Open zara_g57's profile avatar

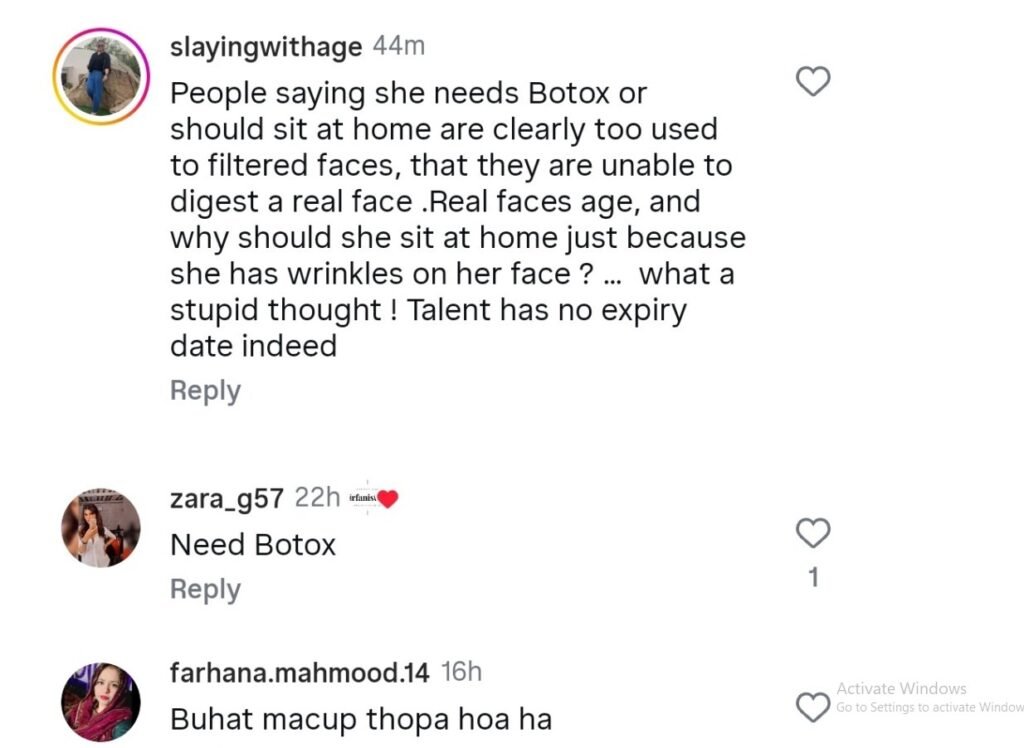[101, 527]
